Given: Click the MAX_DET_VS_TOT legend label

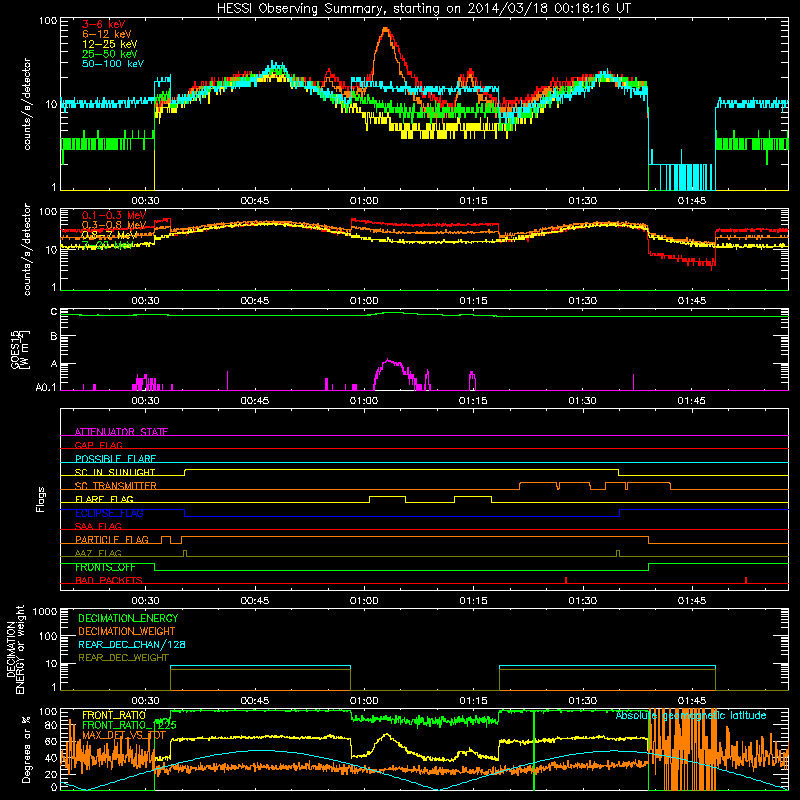Looking at the screenshot, I should (x=124, y=735).
